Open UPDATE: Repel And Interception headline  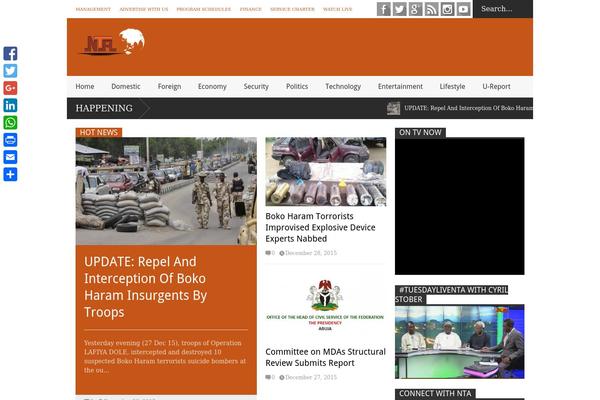pyautogui.click(x=146, y=287)
